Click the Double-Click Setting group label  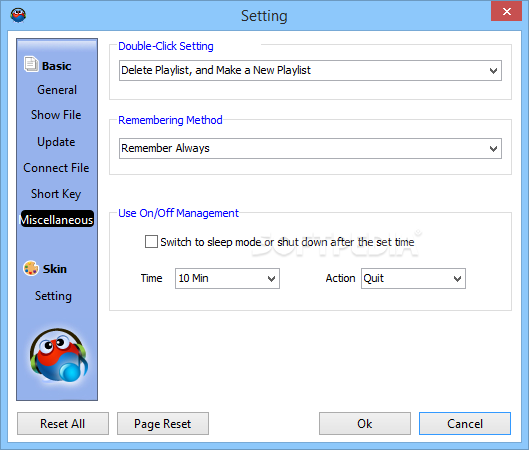166,46
